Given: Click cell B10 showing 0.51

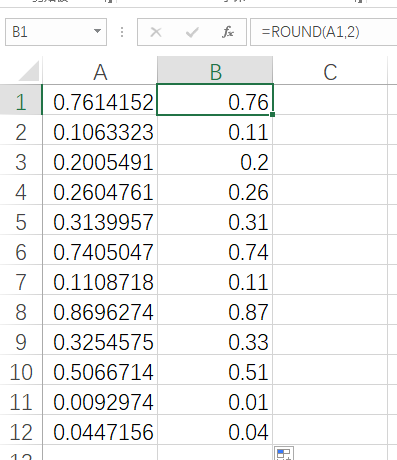Looking at the screenshot, I should 215,370.
